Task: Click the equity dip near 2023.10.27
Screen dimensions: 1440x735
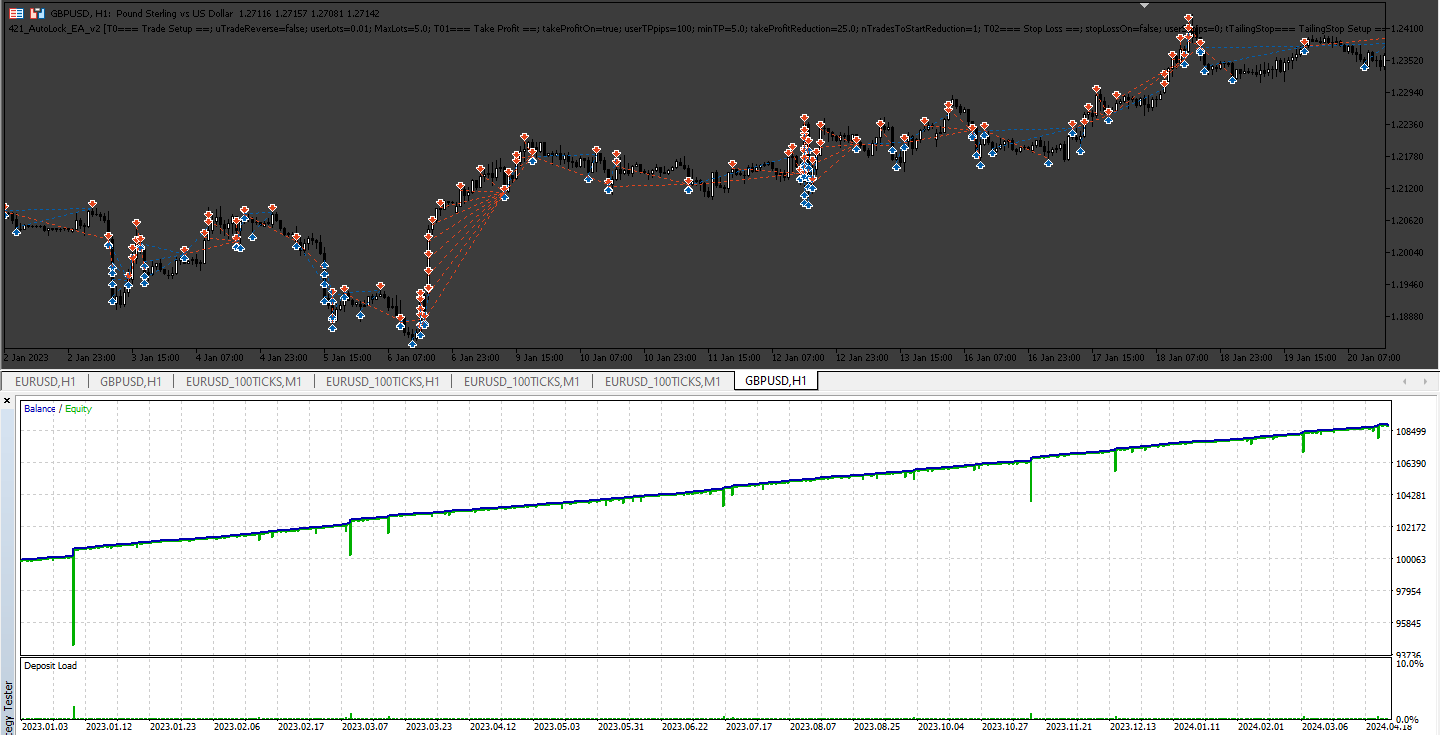Action: (x=1031, y=480)
